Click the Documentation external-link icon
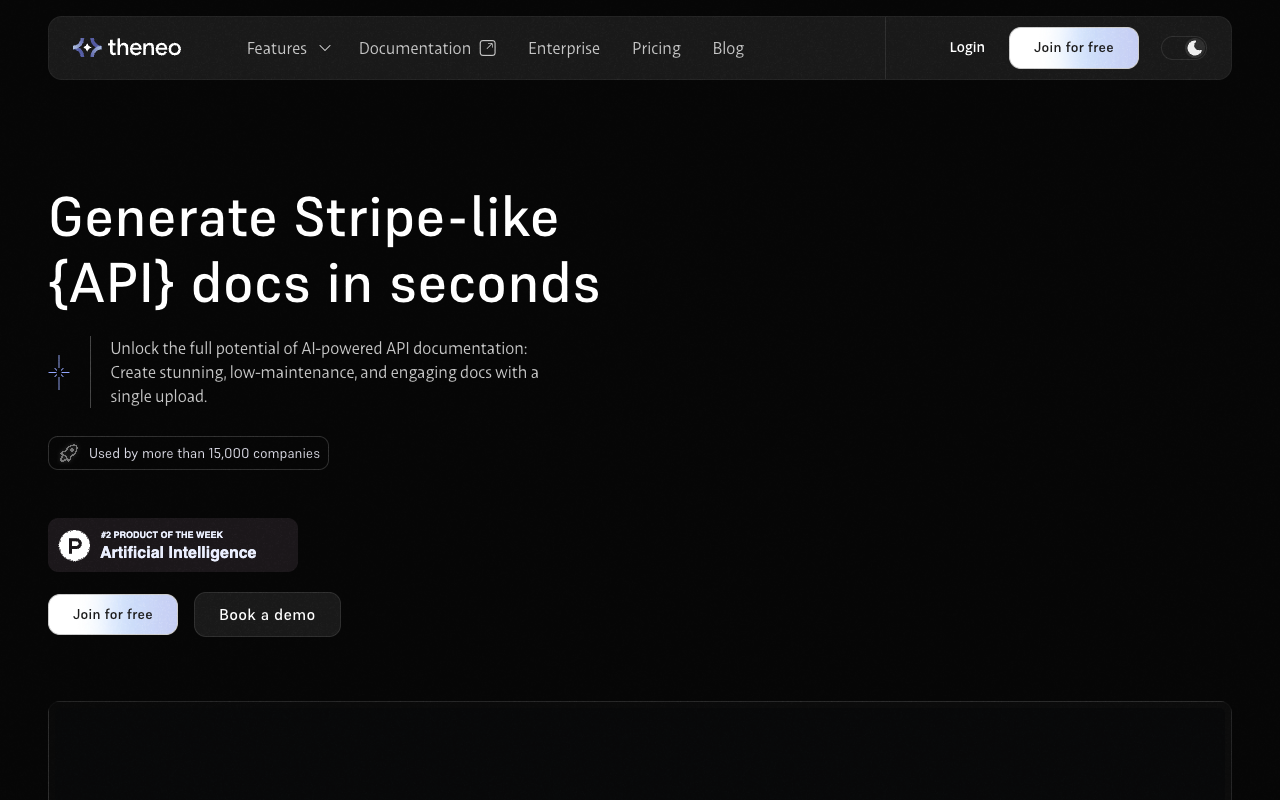 pyautogui.click(x=488, y=47)
